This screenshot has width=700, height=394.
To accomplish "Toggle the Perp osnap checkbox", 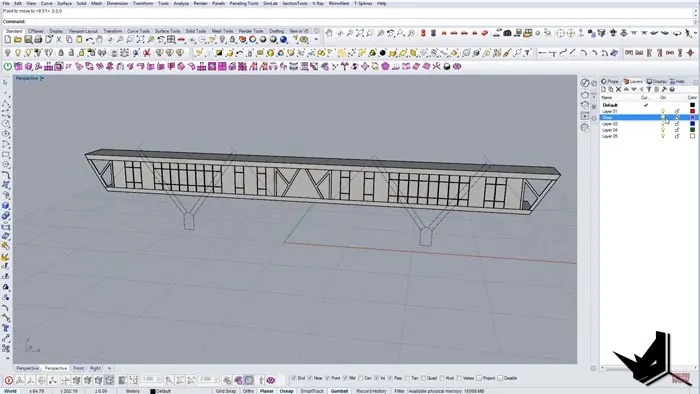I will point(390,378).
